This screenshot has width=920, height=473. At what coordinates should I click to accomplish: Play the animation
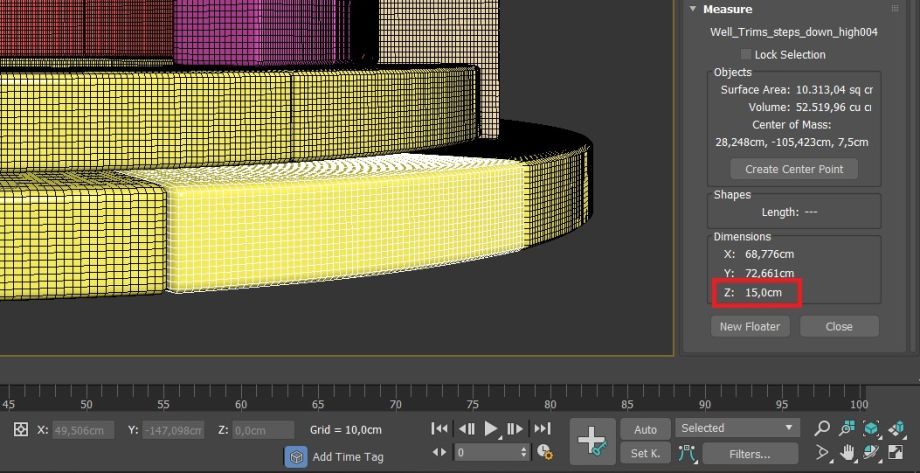point(491,428)
